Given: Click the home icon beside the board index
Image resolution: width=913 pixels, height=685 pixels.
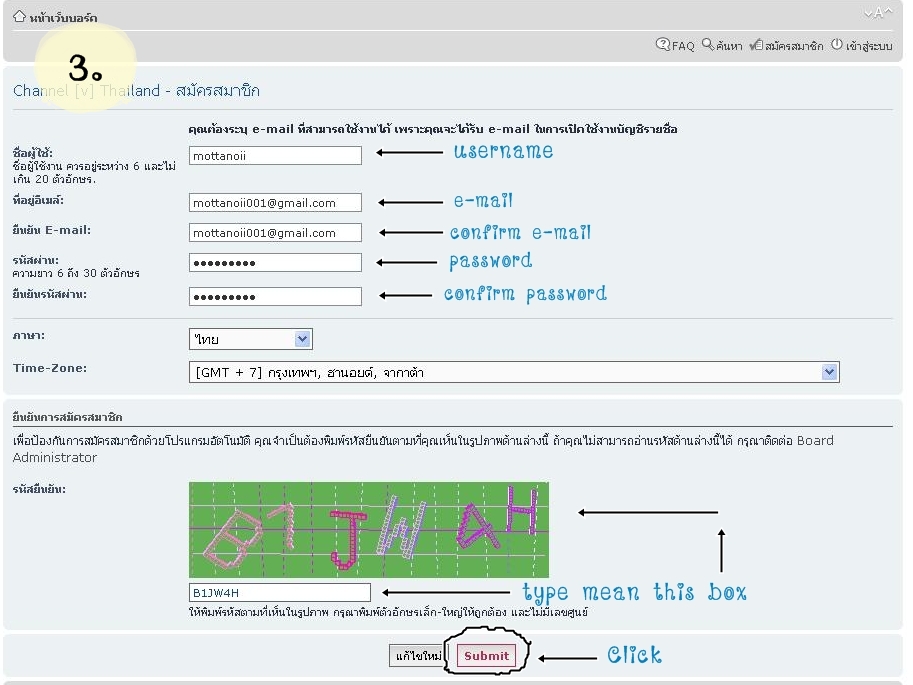Looking at the screenshot, I should coord(19,16).
